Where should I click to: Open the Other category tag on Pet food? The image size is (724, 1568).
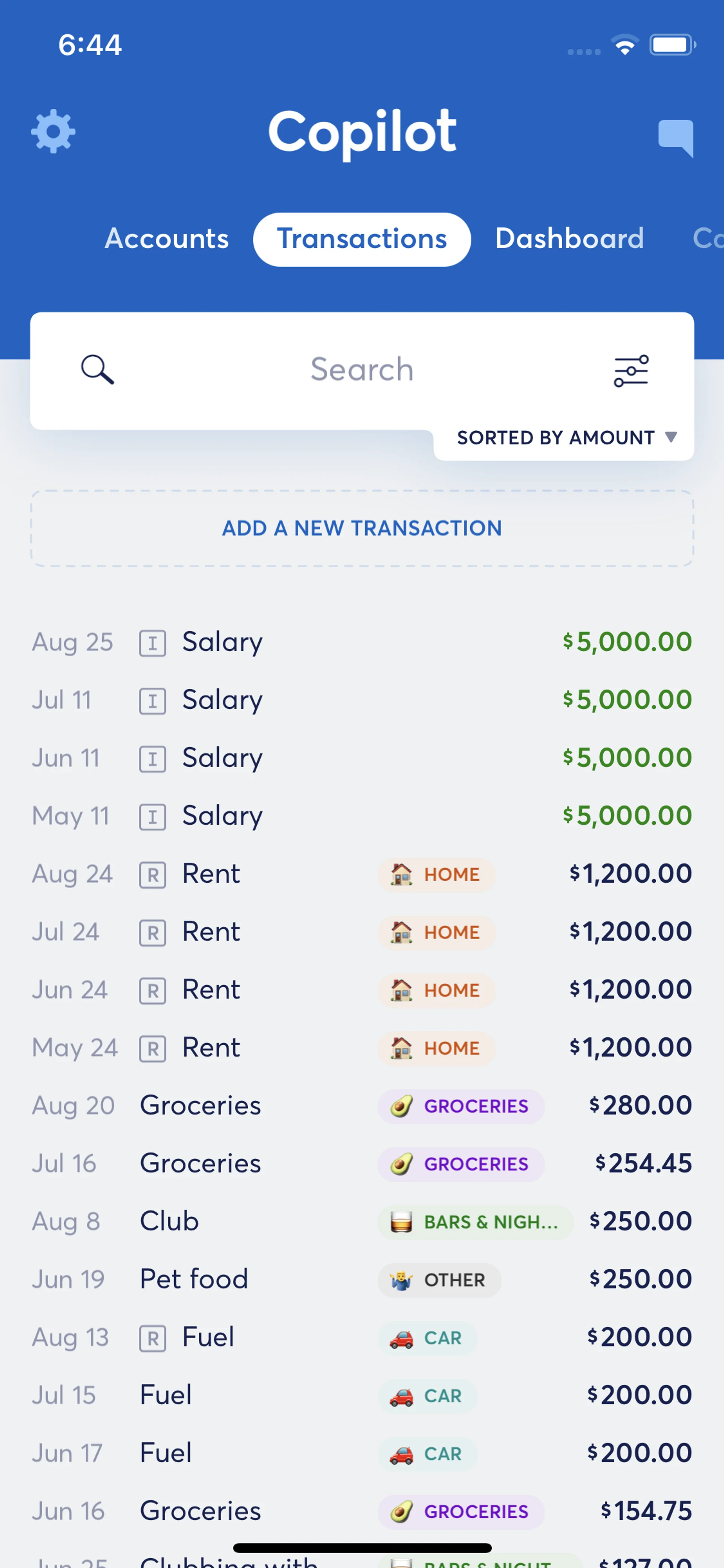(x=439, y=1279)
